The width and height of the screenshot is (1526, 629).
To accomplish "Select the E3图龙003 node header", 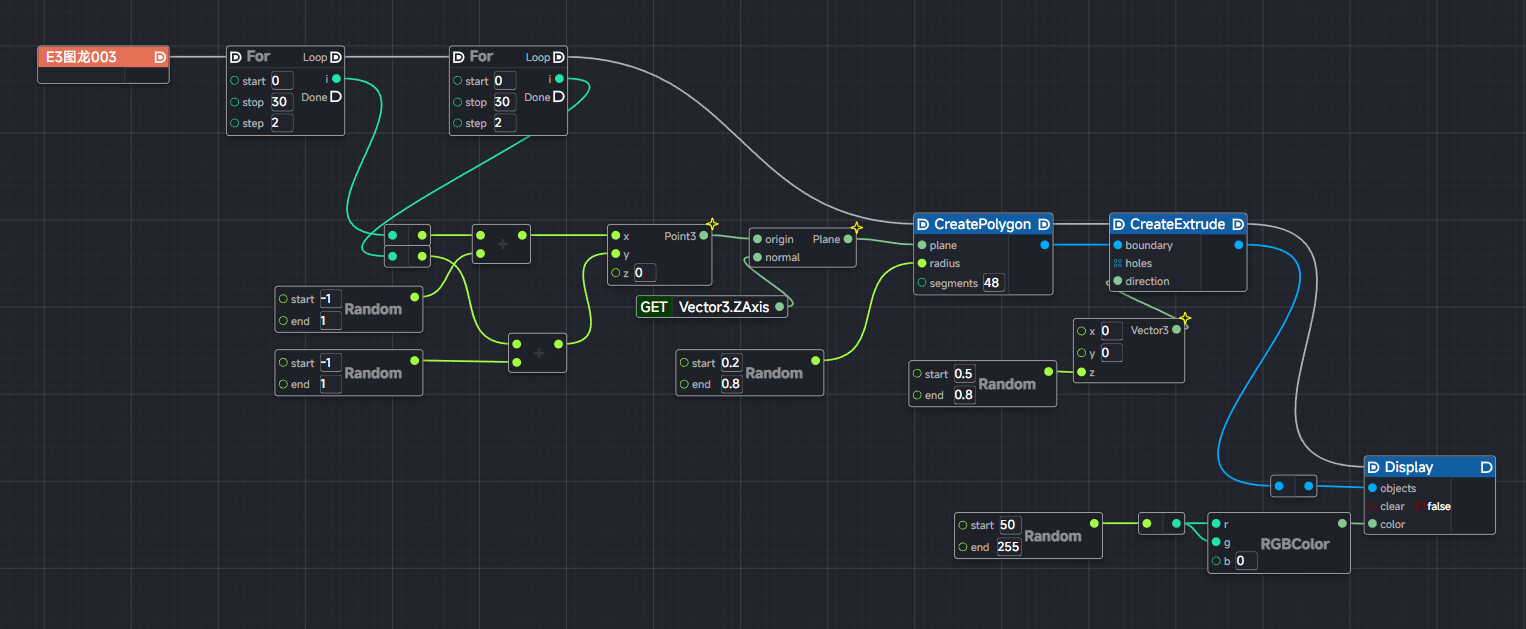I will (90, 57).
